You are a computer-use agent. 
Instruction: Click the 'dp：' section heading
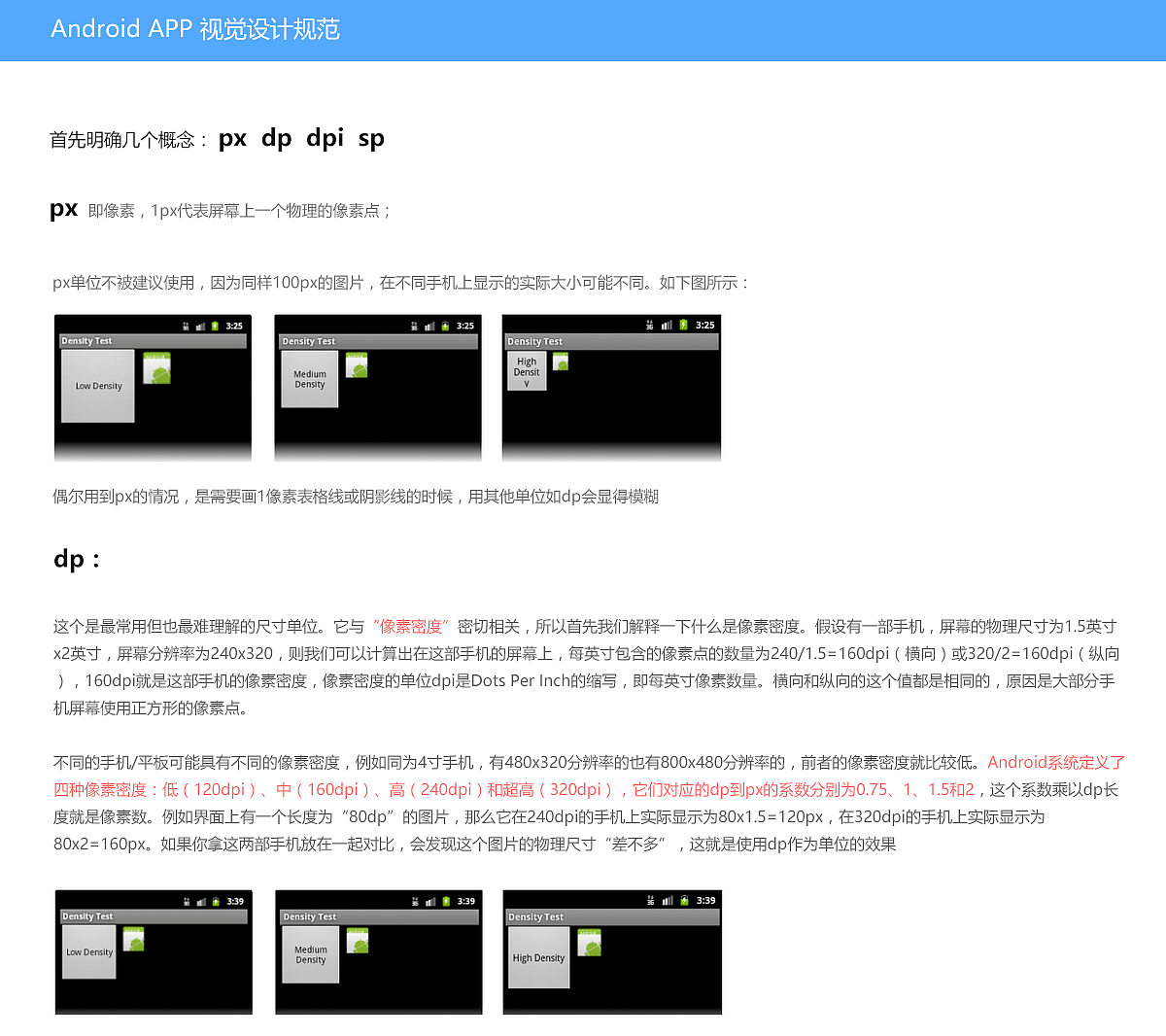click(x=77, y=559)
